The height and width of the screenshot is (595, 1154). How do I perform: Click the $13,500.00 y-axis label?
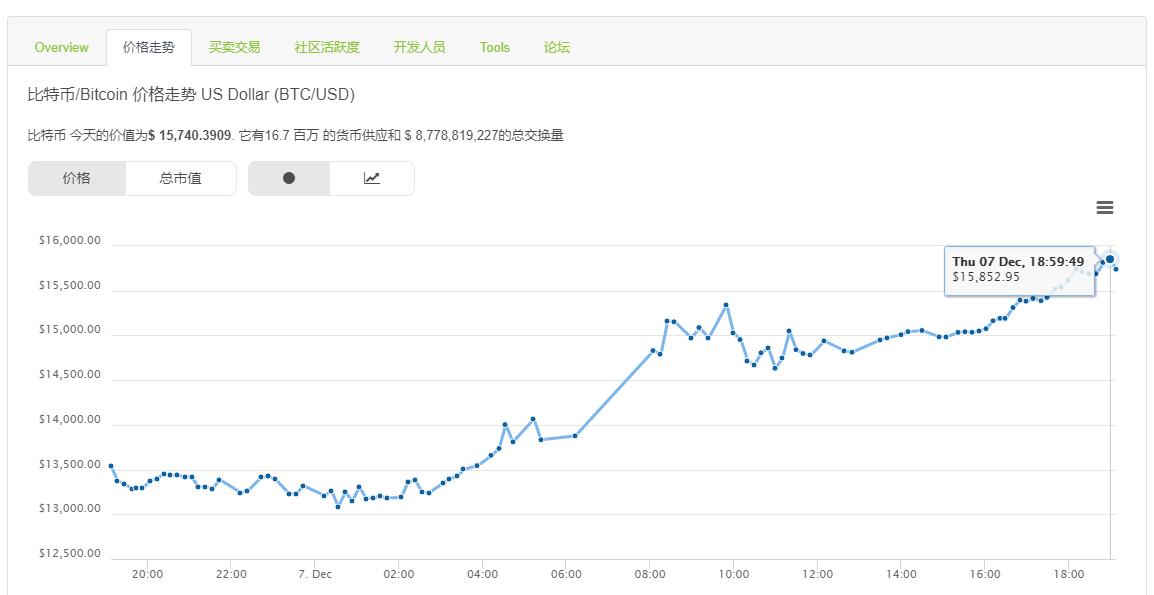[69, 465]
